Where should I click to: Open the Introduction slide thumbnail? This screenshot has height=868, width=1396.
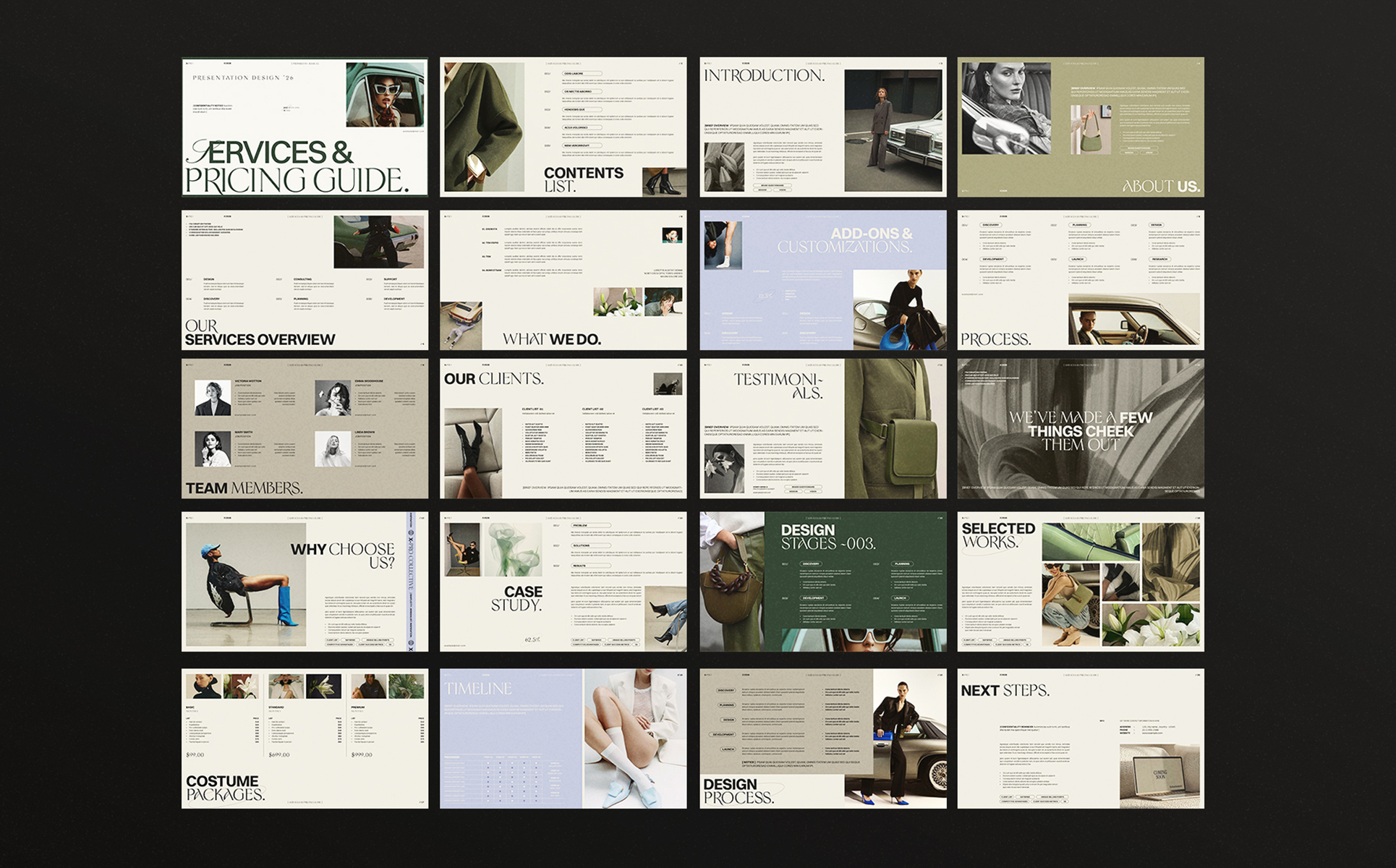pos(822,127)
